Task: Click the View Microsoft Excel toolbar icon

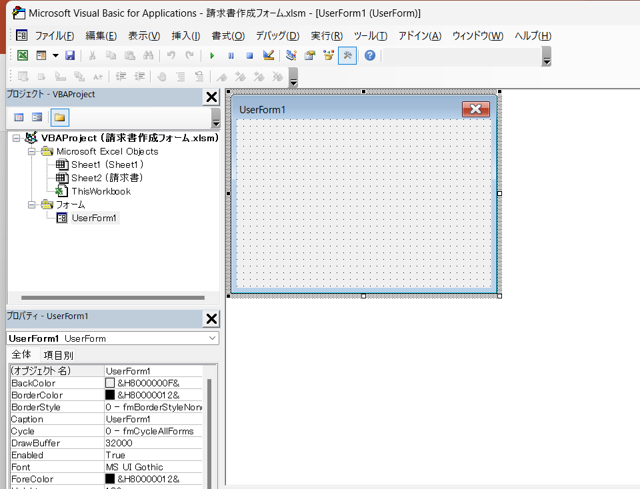Action: coord(22,56)
